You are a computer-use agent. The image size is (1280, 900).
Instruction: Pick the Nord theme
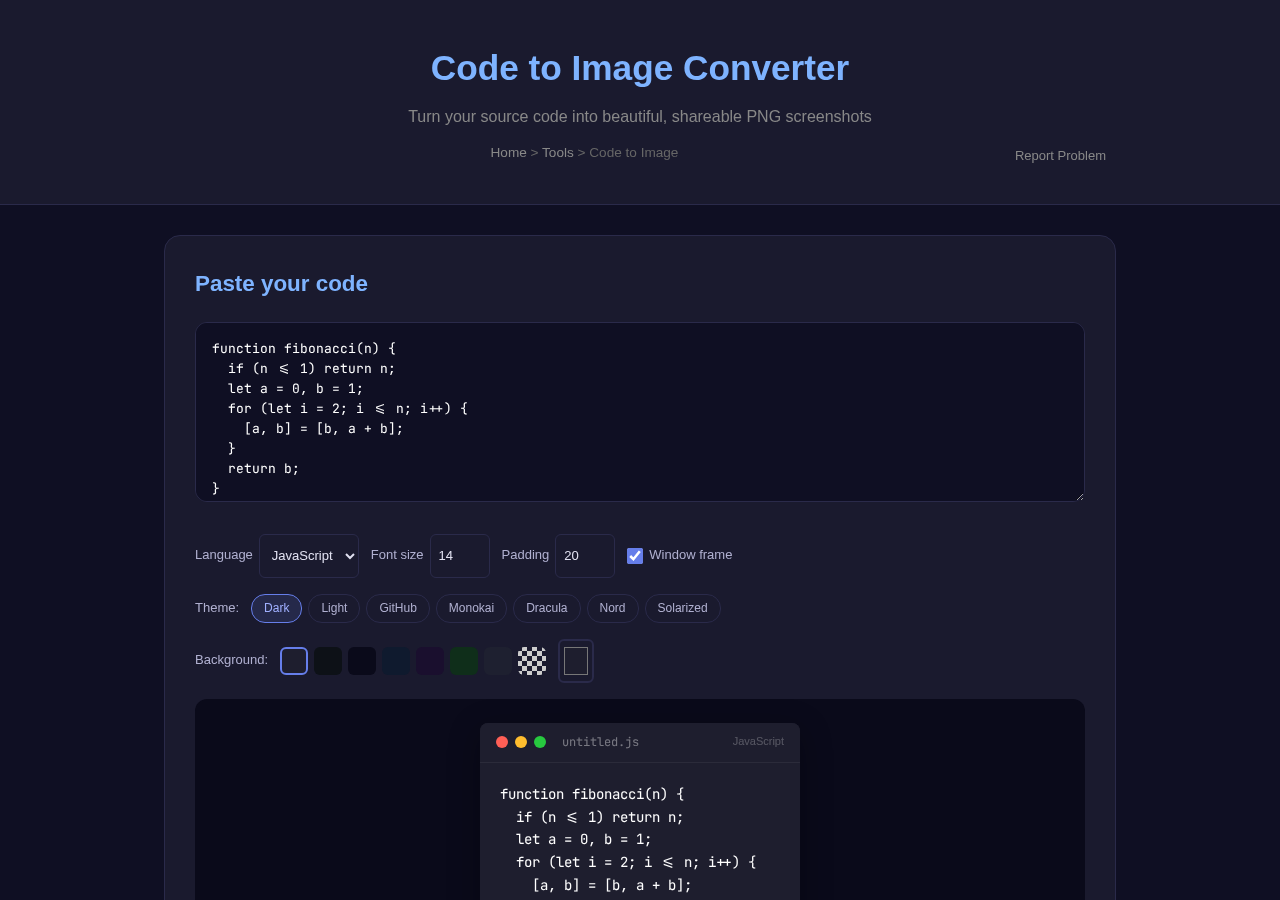point(612,608)
